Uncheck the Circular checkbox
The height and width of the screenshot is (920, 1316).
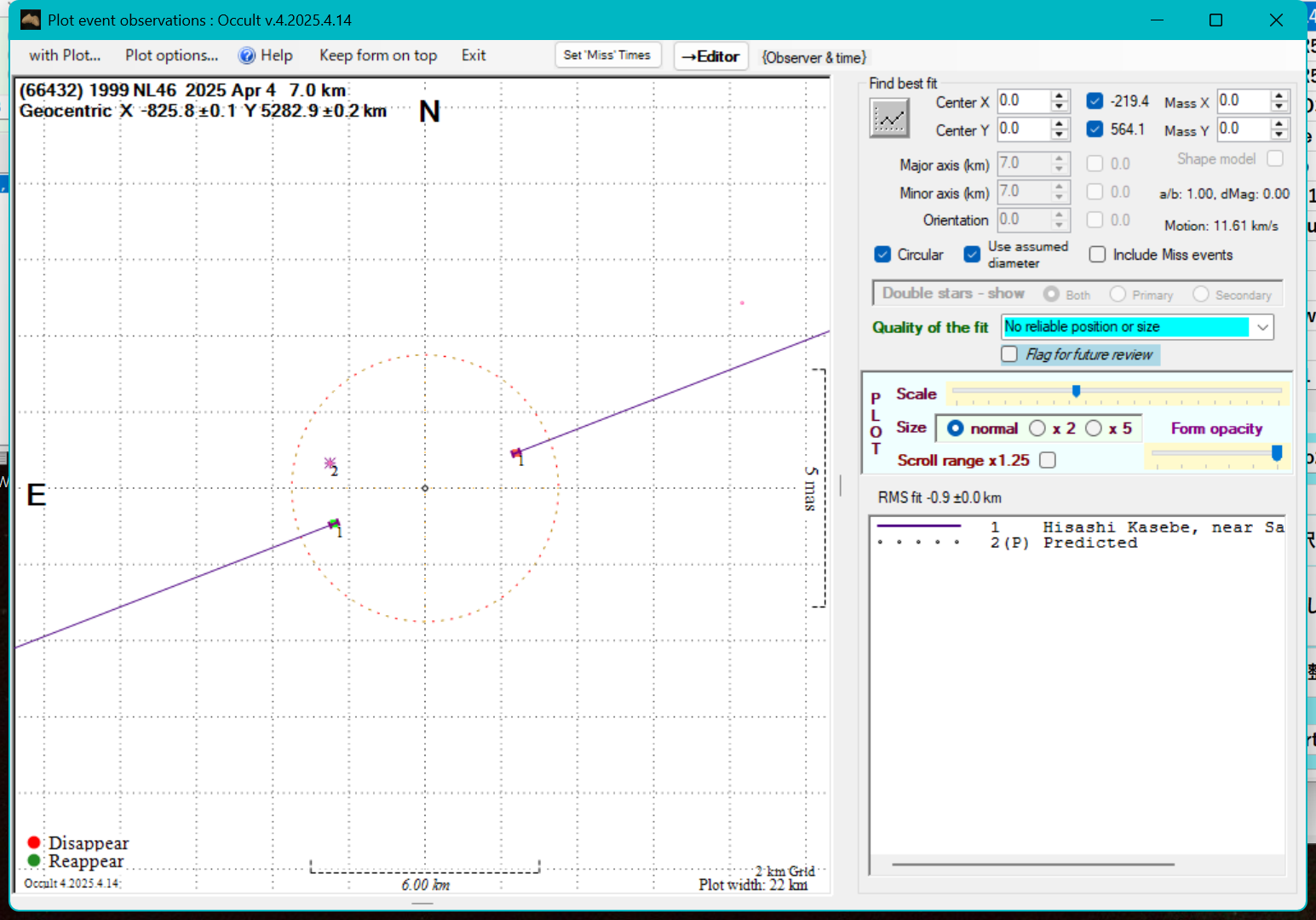(882, 255)
